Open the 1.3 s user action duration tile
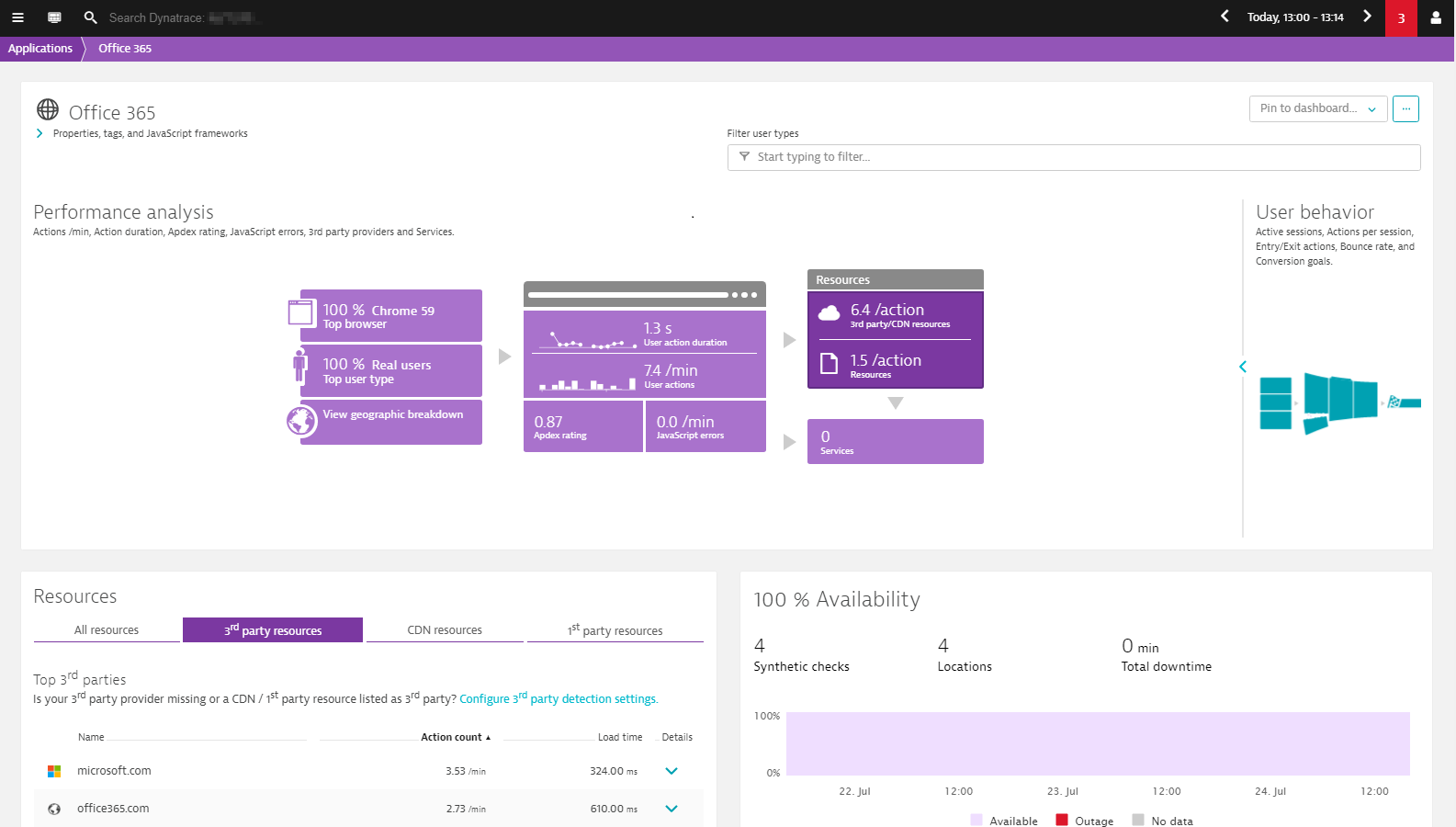Image resolution: width=1456 pixels, height=827 pixels. [x=645, y=333]
